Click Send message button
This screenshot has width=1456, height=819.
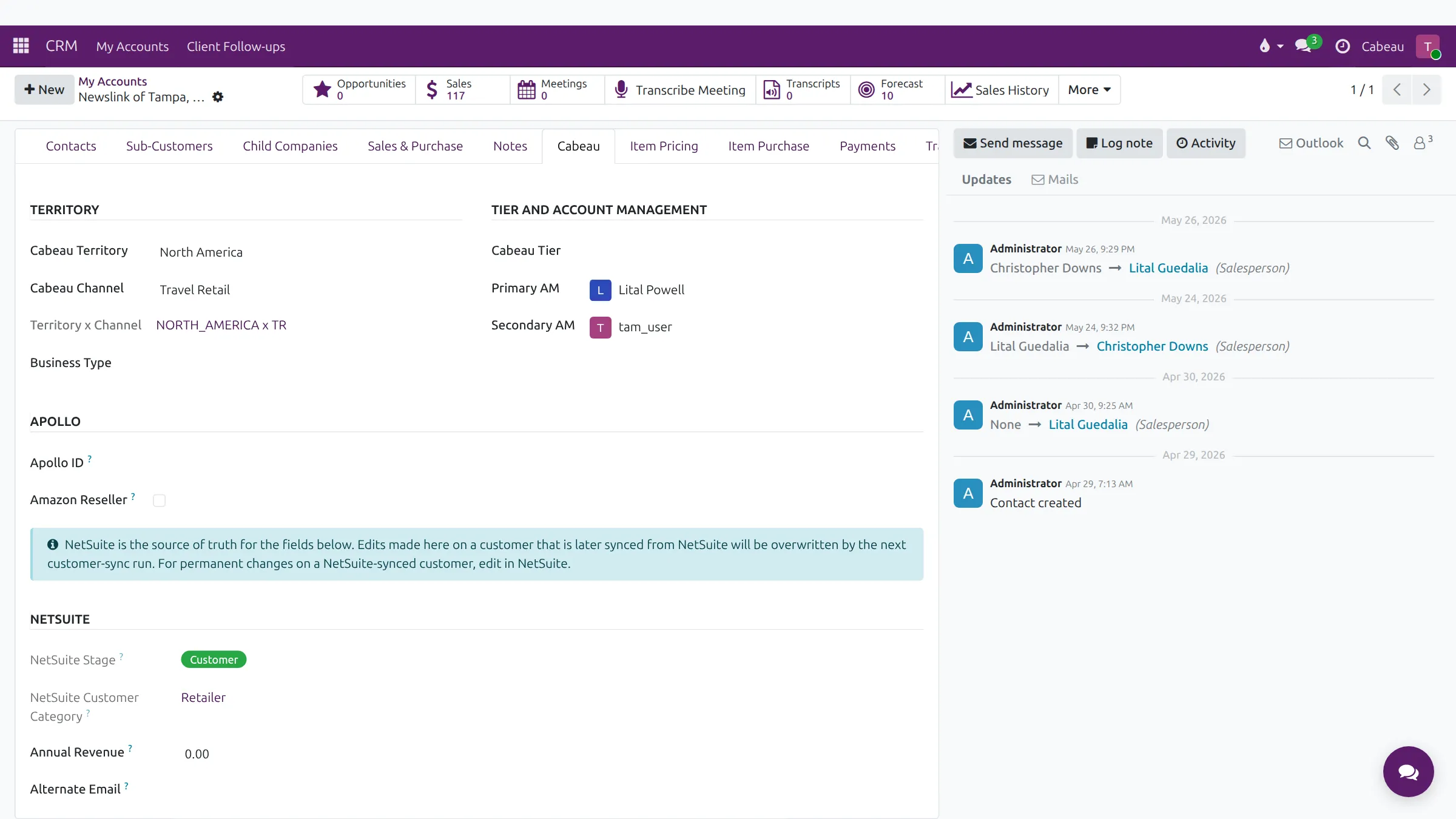click(x=1013, y=143)
